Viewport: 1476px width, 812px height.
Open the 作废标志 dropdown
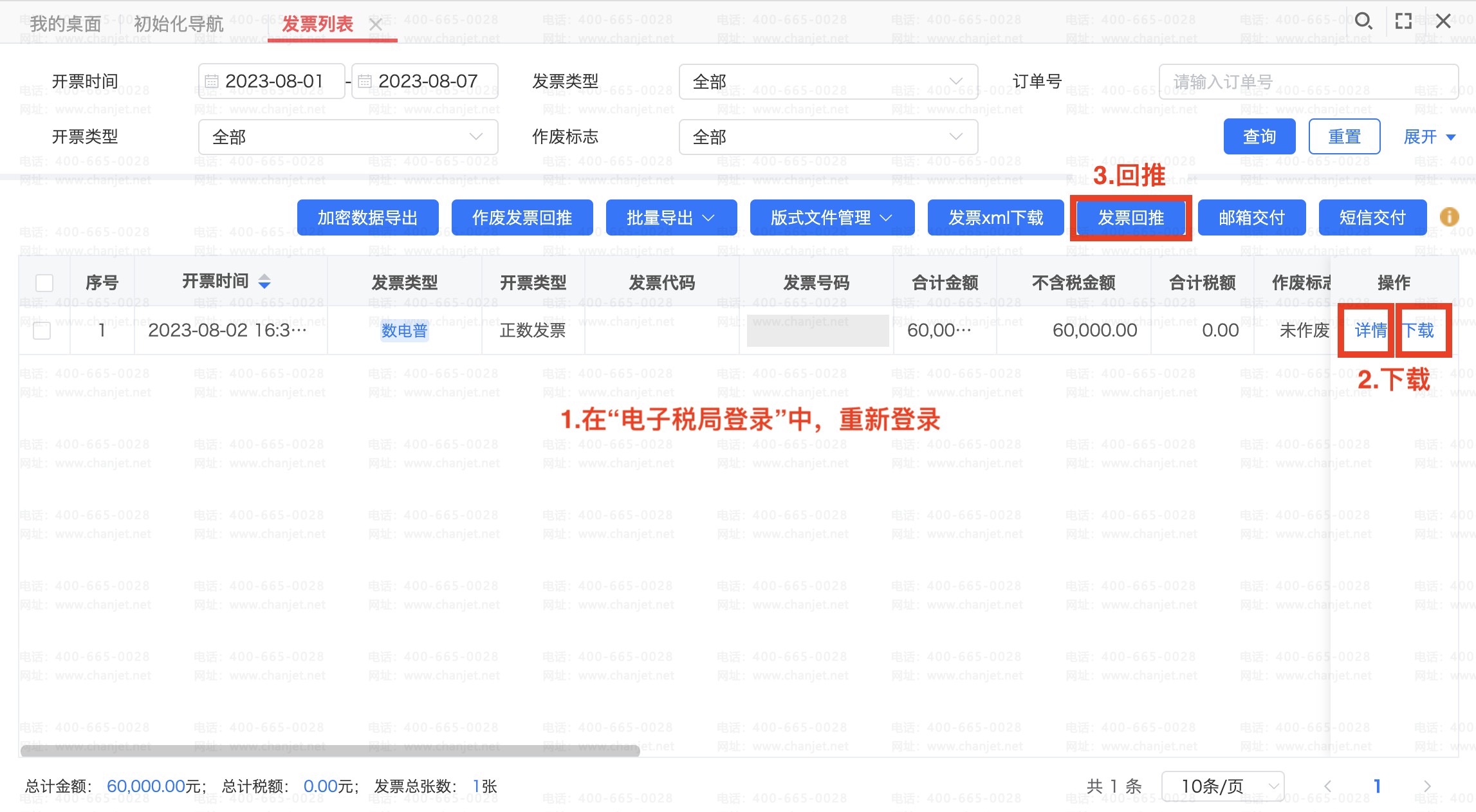coord(828,136)
